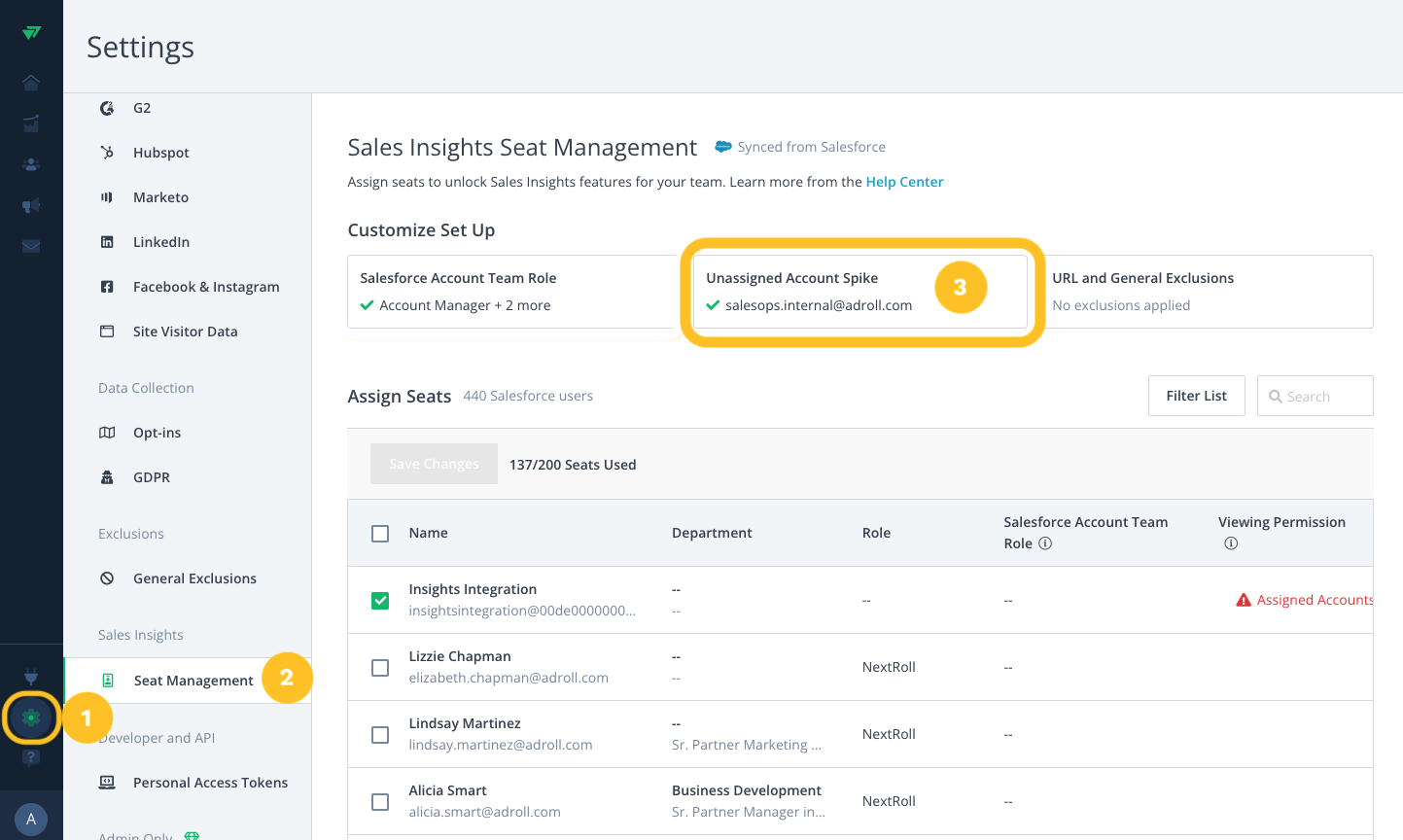
Task: Click the 440 Salesforce users count
Action: tap(528, 396)
